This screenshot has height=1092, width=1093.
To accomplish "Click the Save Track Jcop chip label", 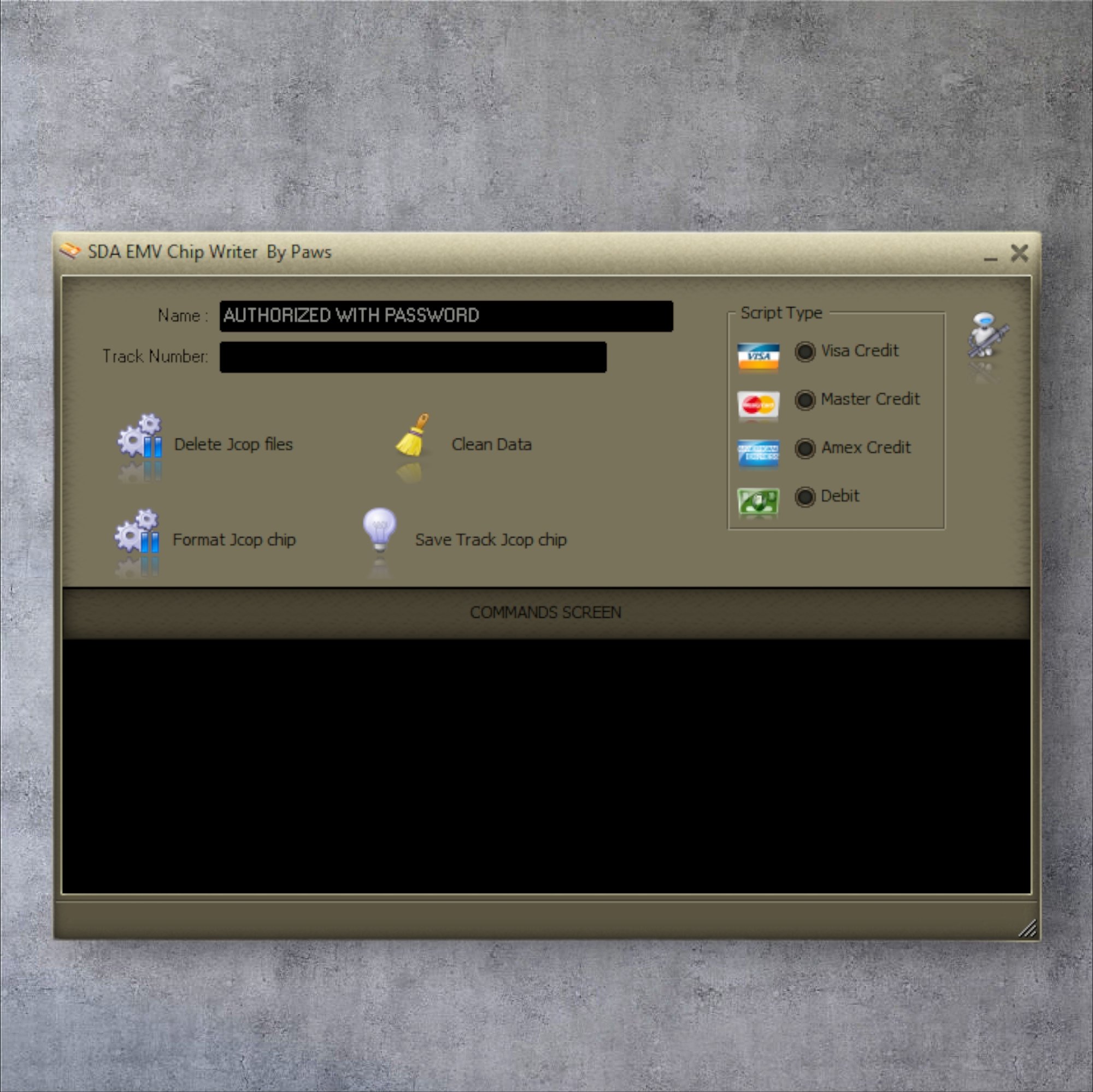I will click(x=491, y=540).
